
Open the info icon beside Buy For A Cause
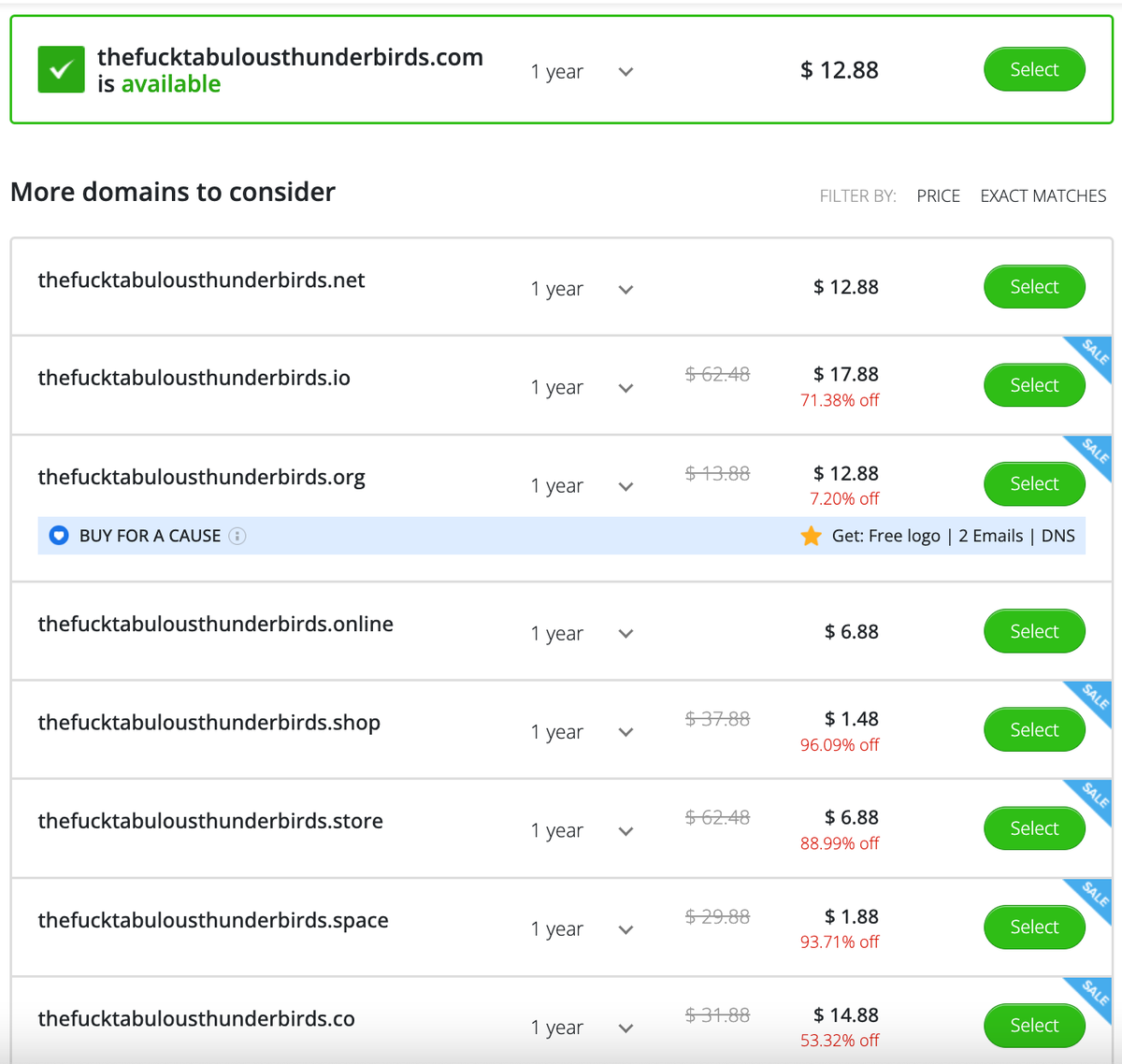coord(237,536)
